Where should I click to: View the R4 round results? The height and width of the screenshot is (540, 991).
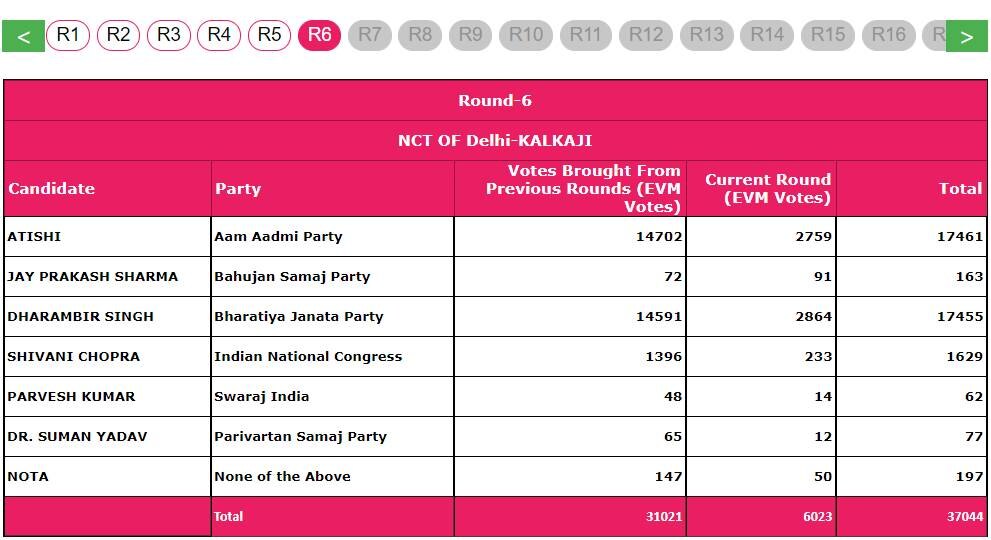(x=219, y=35)
